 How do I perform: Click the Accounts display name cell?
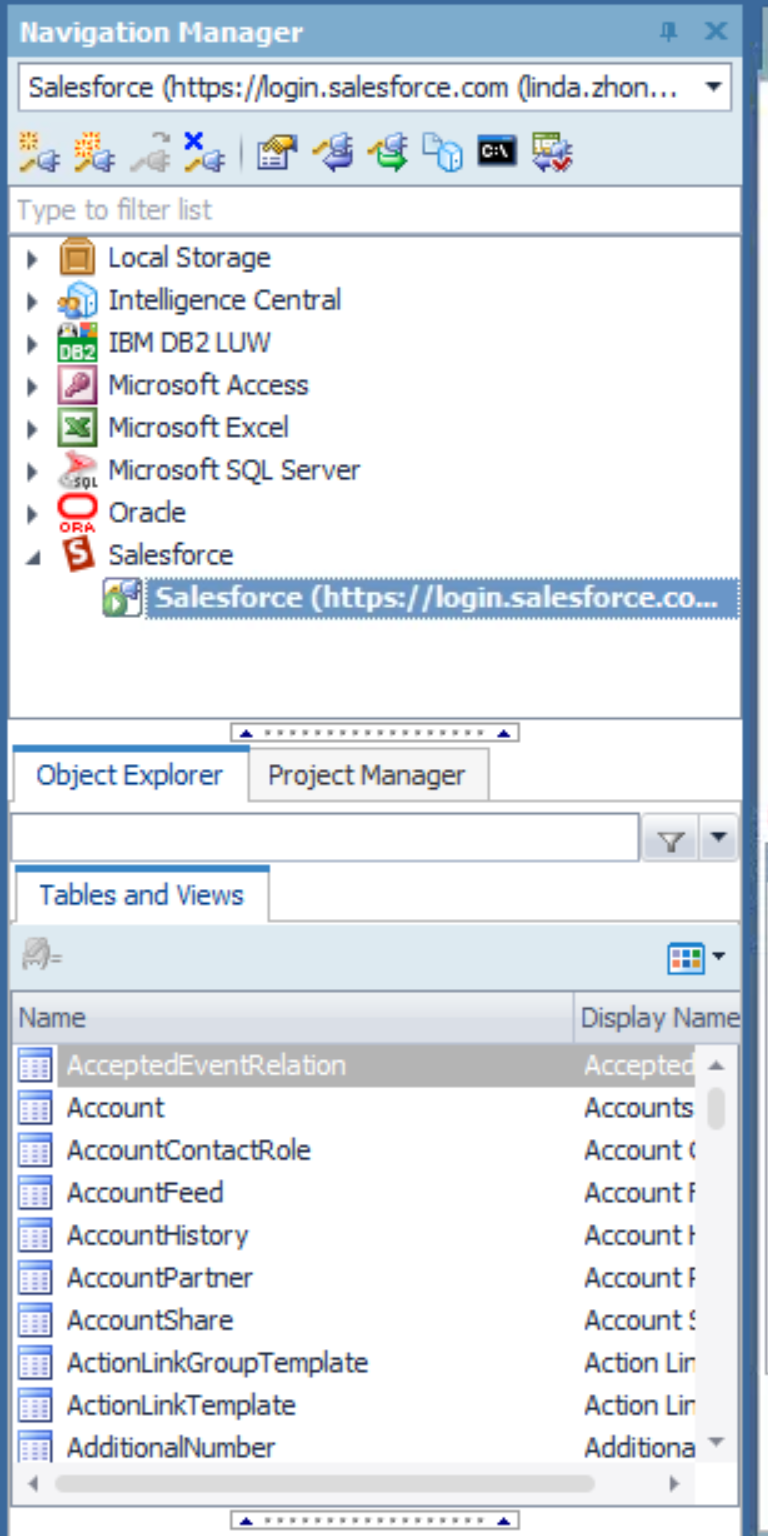click(x=638, y=1108)
